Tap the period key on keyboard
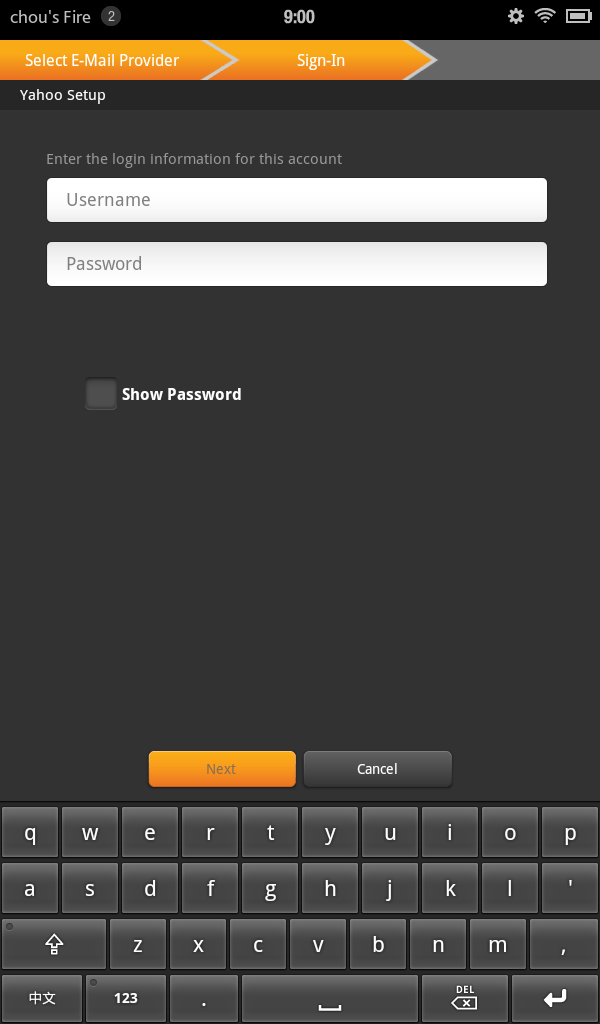This screenshot has width=600, height=1024. point(204,999)
